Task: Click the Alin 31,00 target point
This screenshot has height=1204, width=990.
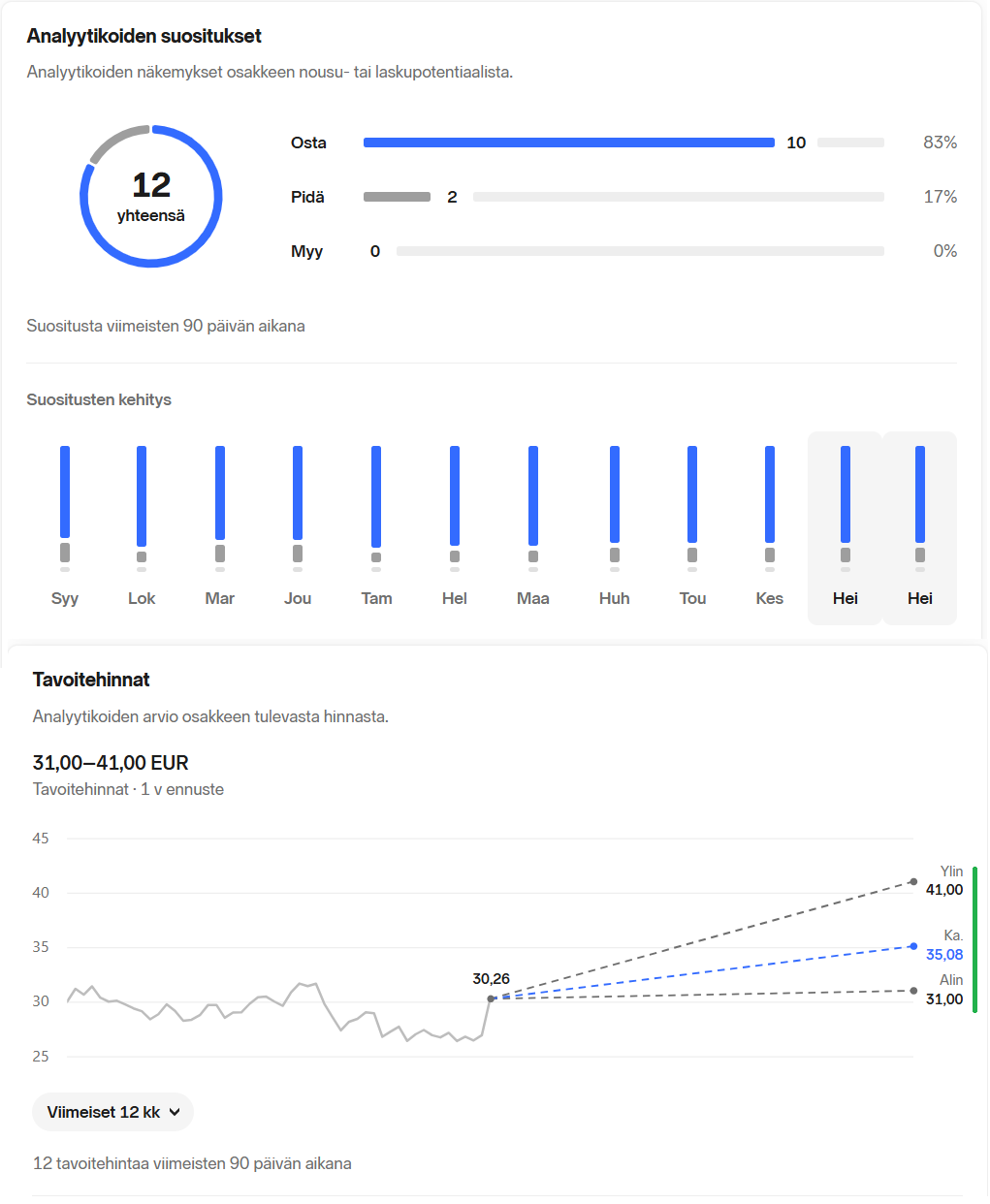Action: (x=913, y=991)
